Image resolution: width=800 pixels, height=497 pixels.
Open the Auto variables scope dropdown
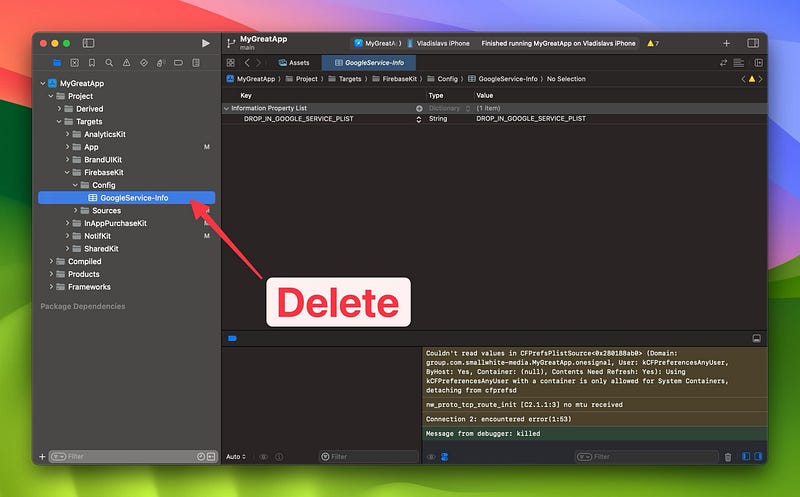[x=236, y=457]
